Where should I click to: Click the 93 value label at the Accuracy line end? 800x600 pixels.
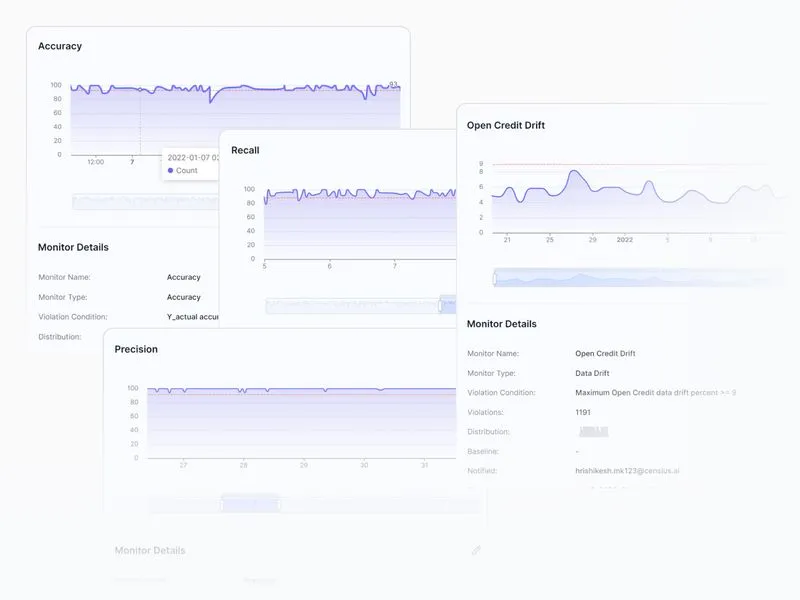[393, 84]
